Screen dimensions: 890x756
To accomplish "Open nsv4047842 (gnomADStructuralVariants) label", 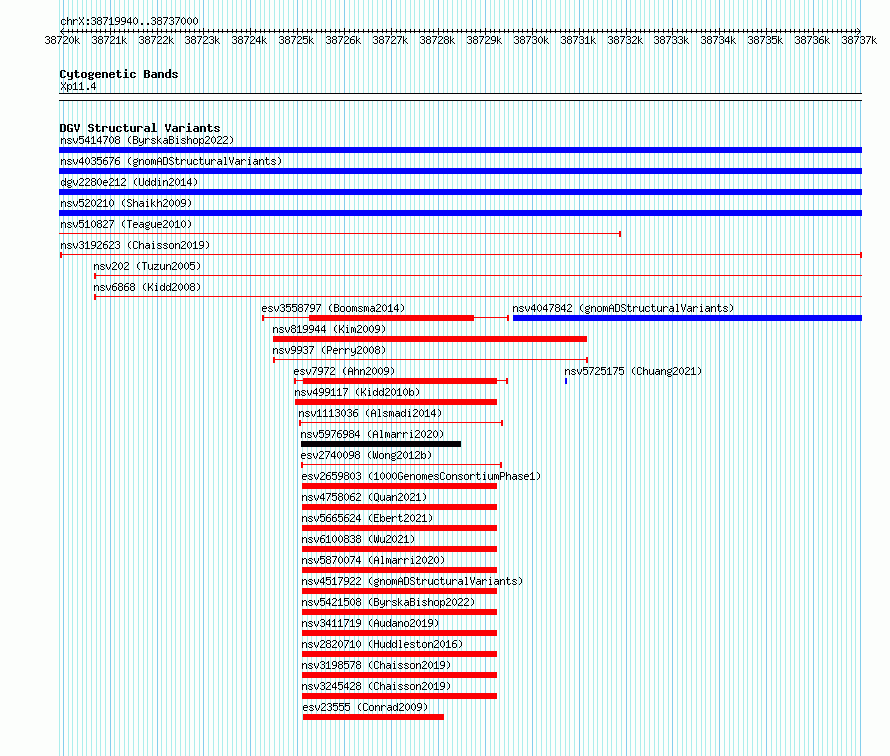I will coord(623,308).
